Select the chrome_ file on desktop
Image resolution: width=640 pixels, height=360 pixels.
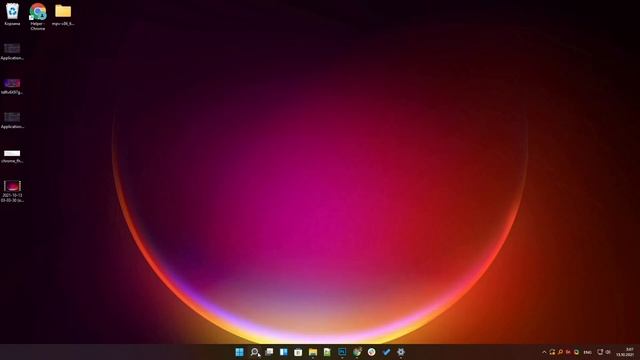click(12, 156)
